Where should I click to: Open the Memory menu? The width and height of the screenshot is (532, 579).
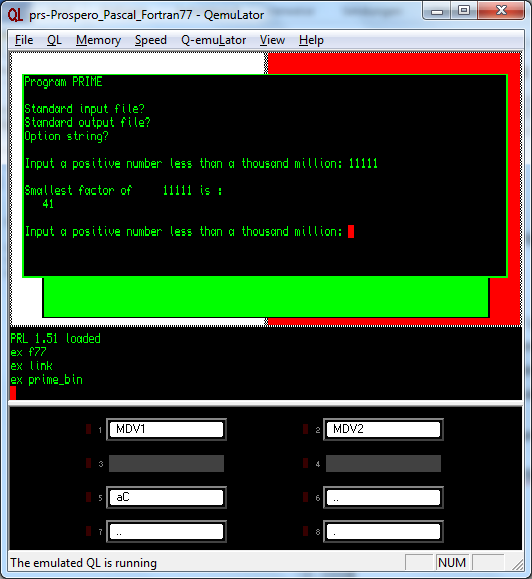(x=98, y=40)
